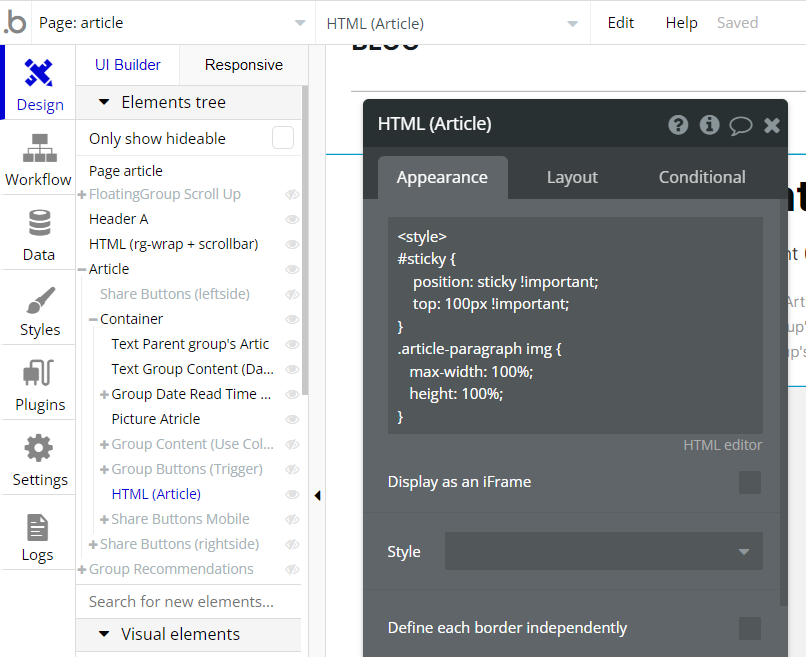Viewport: 806px width, 657px height.
Task: Switch to the Layout tab
Action: (572, 177)
